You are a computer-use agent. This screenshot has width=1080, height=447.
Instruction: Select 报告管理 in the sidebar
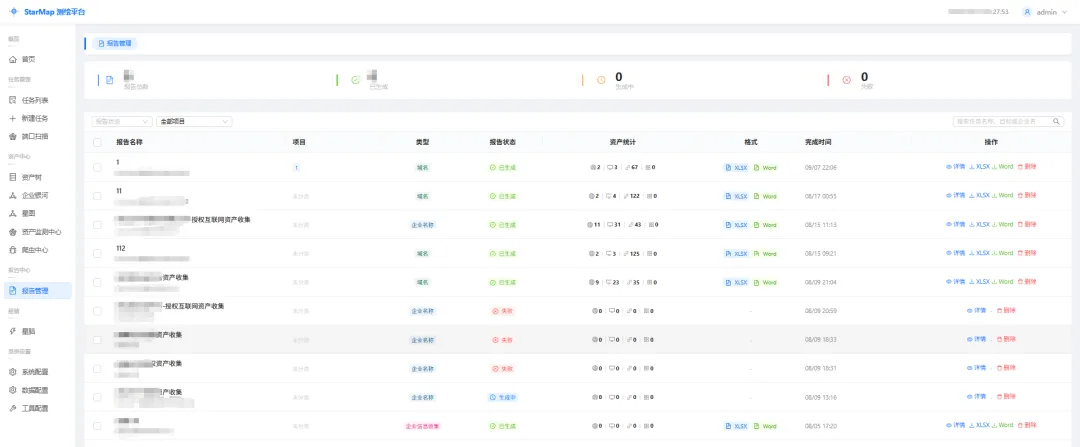coord(38,291)
